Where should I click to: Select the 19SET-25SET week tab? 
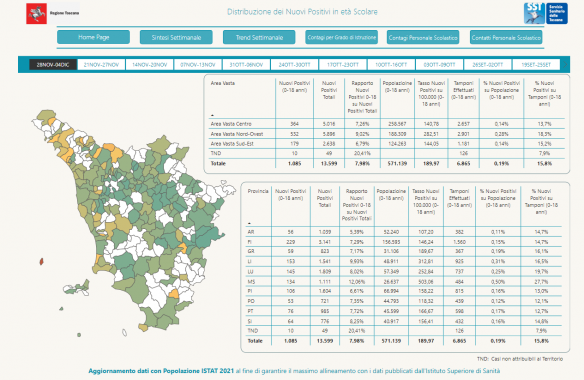(x=536, y=65)
